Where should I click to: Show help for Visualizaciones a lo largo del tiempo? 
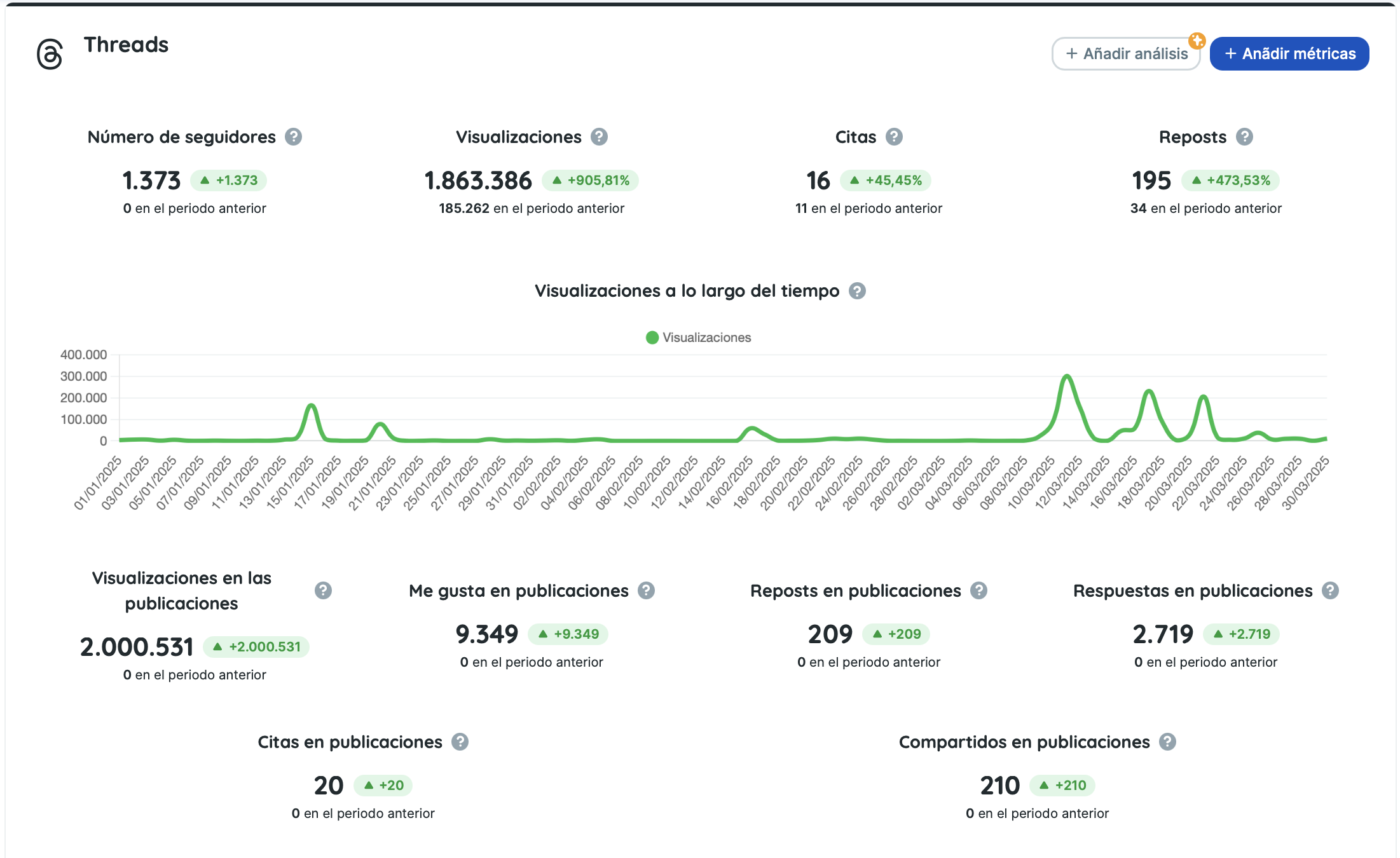coord(857,291)
